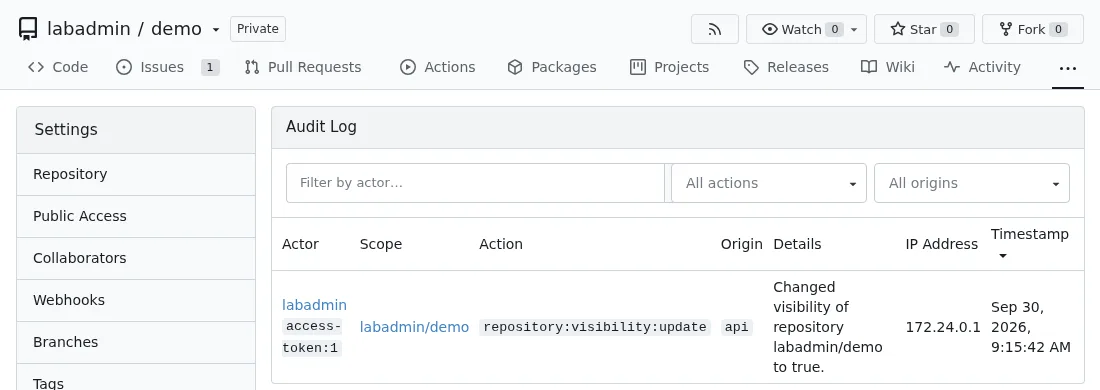Screen dimensions: 1100x390
Task: Click the Scope column header
Action: [381, 244]
